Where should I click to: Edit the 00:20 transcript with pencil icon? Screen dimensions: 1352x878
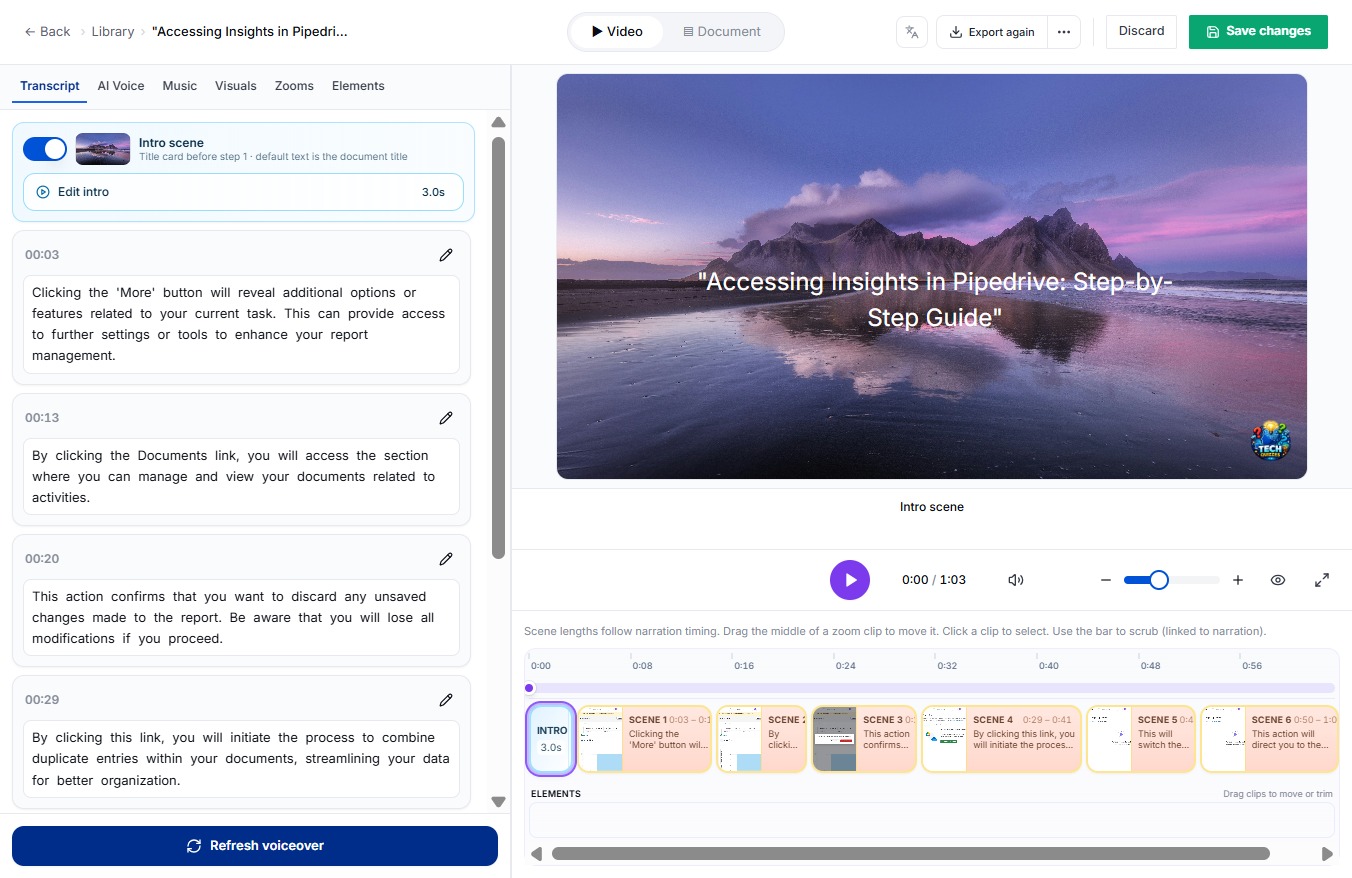coord(446,559)
